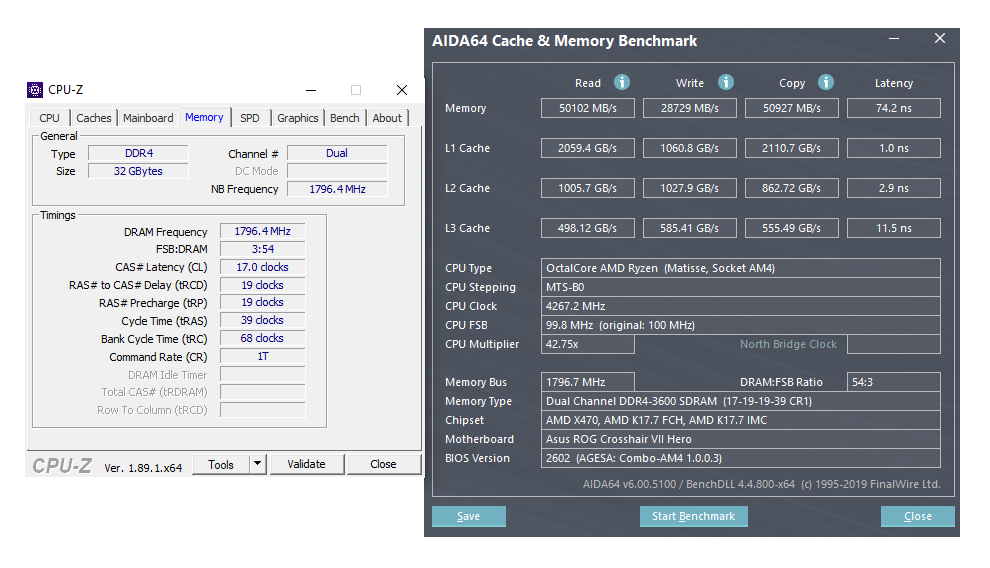
Task: Click the AIDA64 Close button at bottom
Action: [917, 516]
